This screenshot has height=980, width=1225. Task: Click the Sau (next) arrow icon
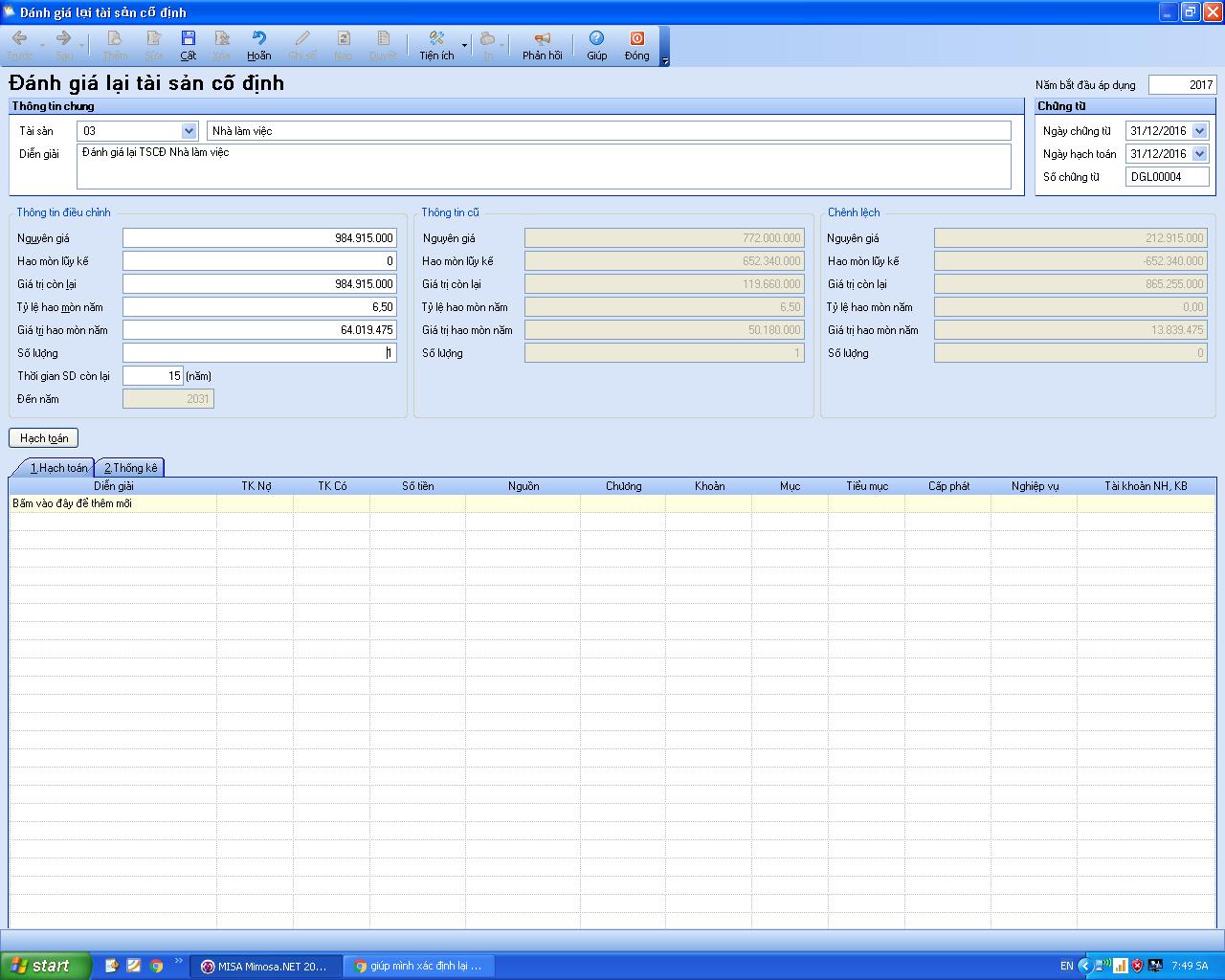pos(63,38)
